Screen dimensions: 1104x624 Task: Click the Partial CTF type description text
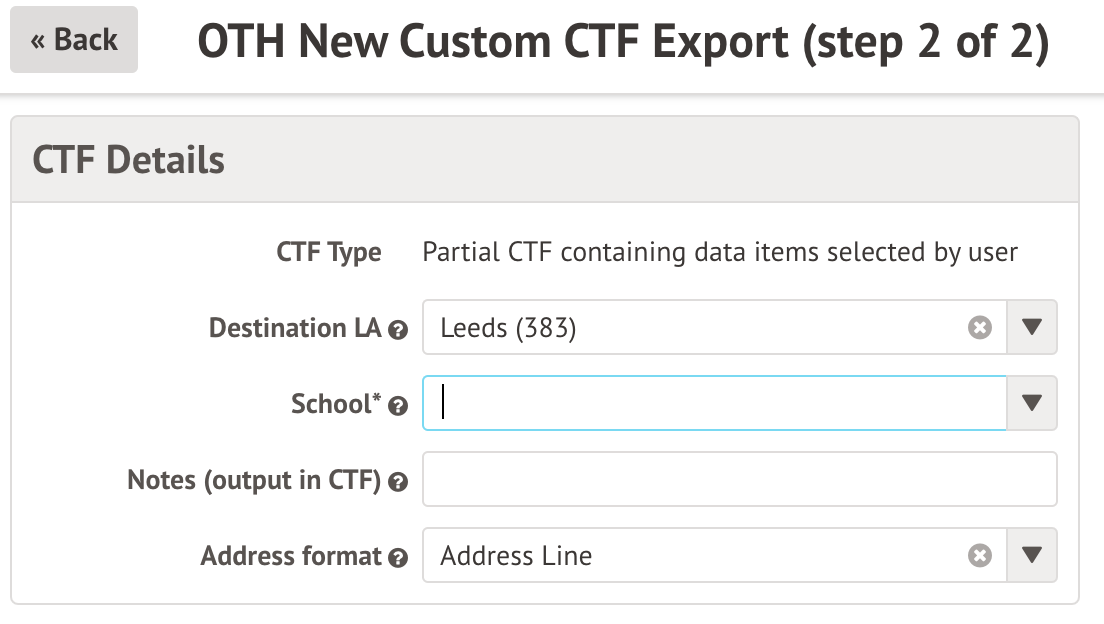click(720, 252)
